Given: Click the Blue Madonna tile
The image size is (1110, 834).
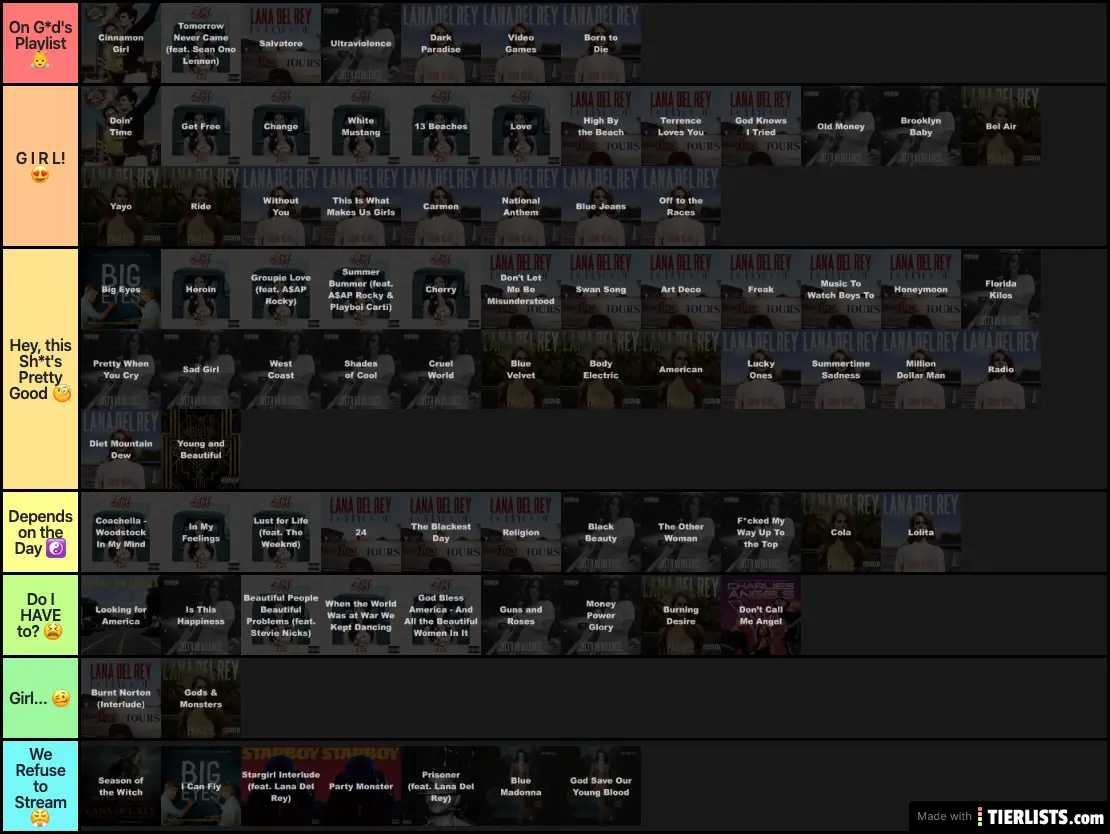Looking at the screenshot, I should tap(521, 786).
